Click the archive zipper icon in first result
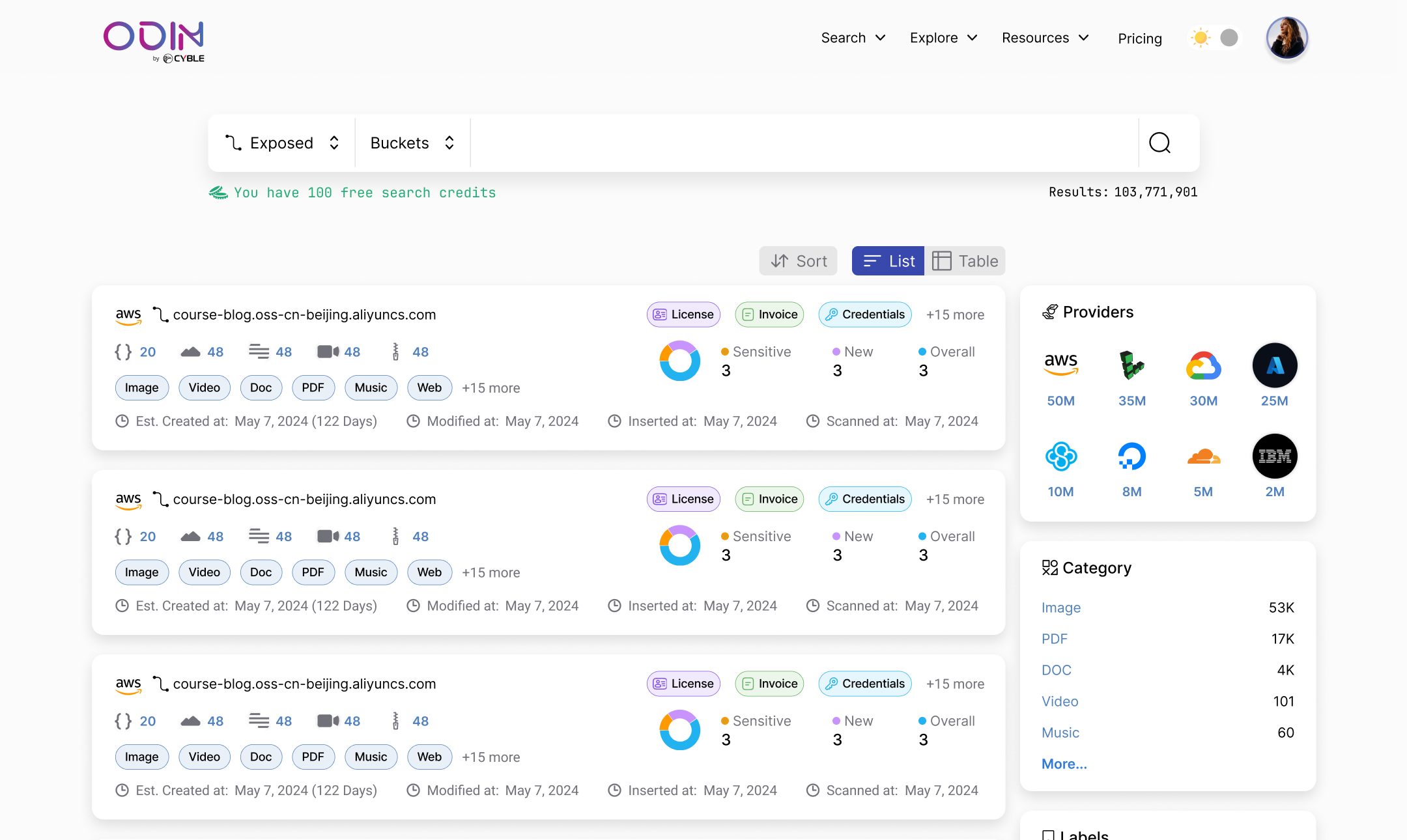The height and width of the screenshot is (840, 1407). click(395, 352)
